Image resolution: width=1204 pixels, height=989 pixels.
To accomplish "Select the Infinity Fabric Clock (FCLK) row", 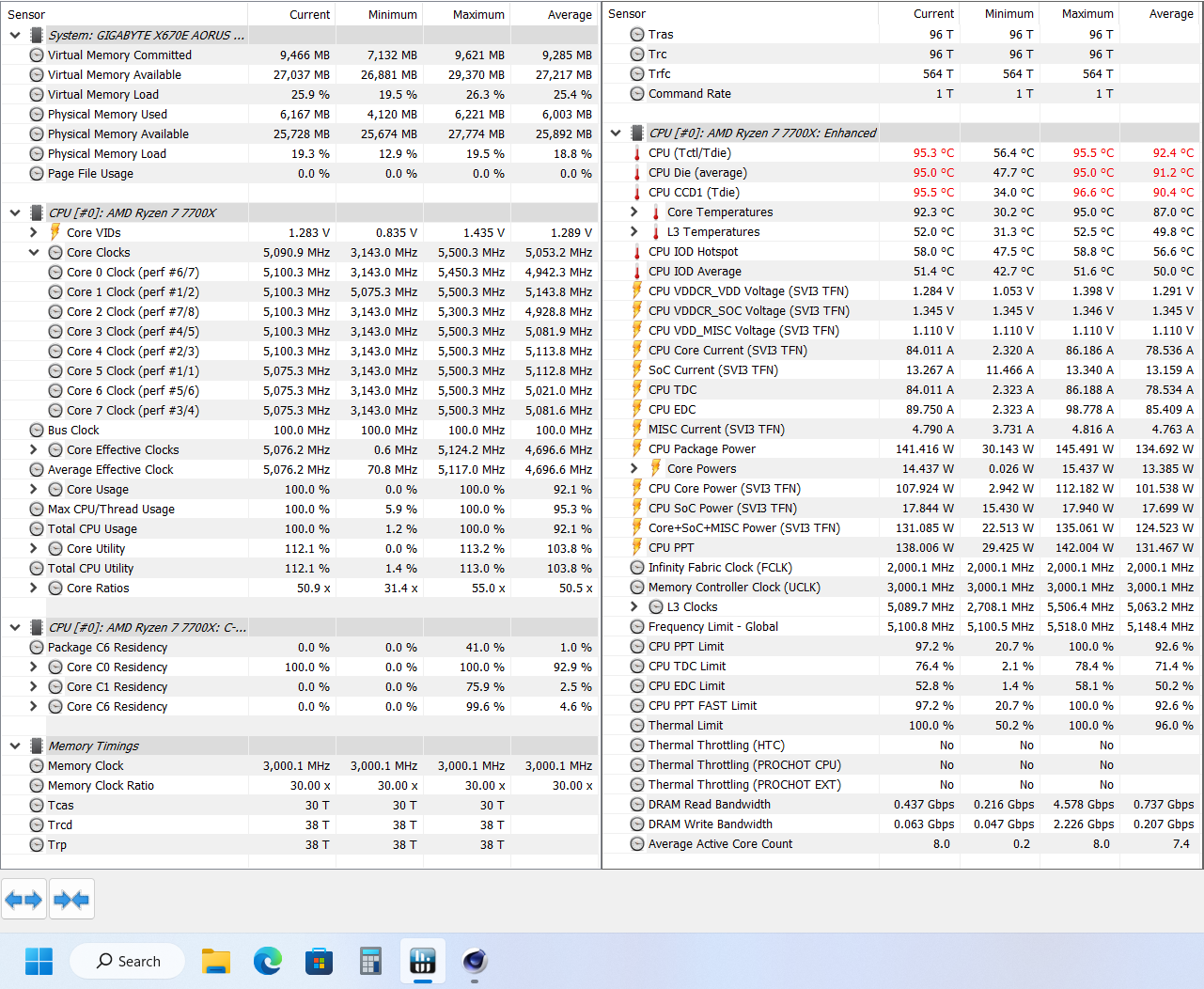I will click(x=902, y=568).
